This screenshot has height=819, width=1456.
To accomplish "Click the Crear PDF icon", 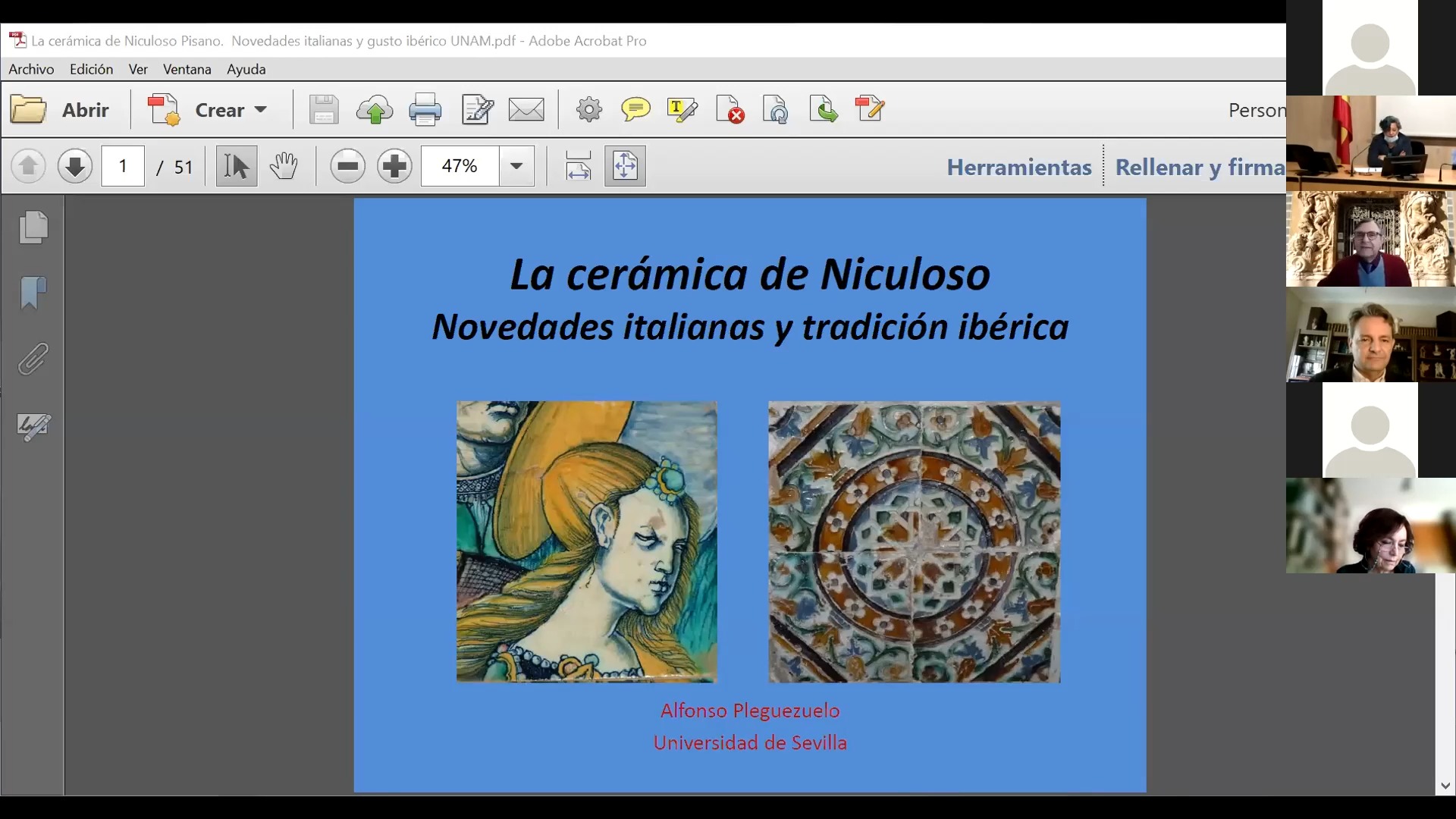I will pyautogui.click(x=164, y=110).
